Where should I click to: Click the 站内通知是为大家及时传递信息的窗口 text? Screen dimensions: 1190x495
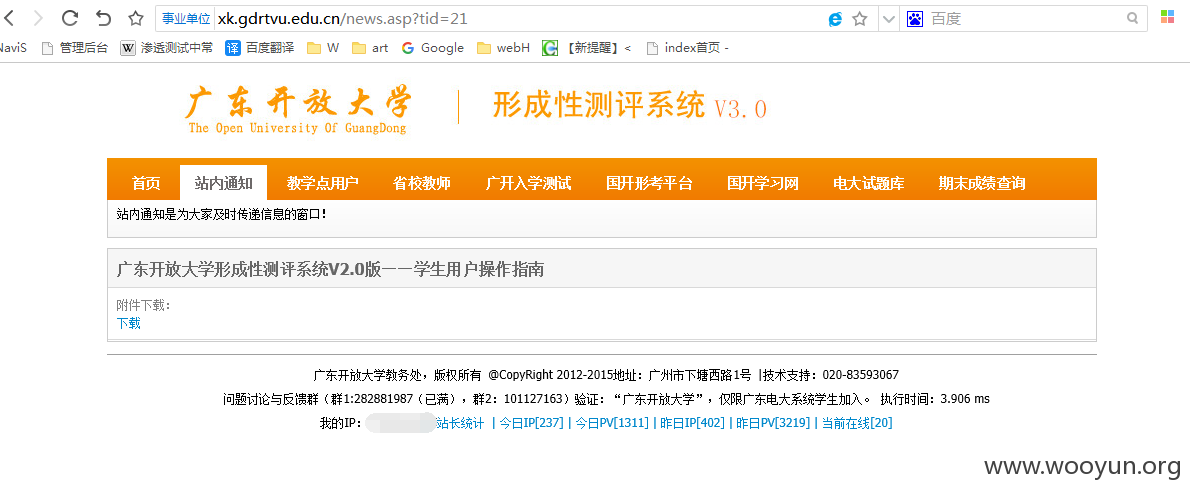(x=222, y=214)
